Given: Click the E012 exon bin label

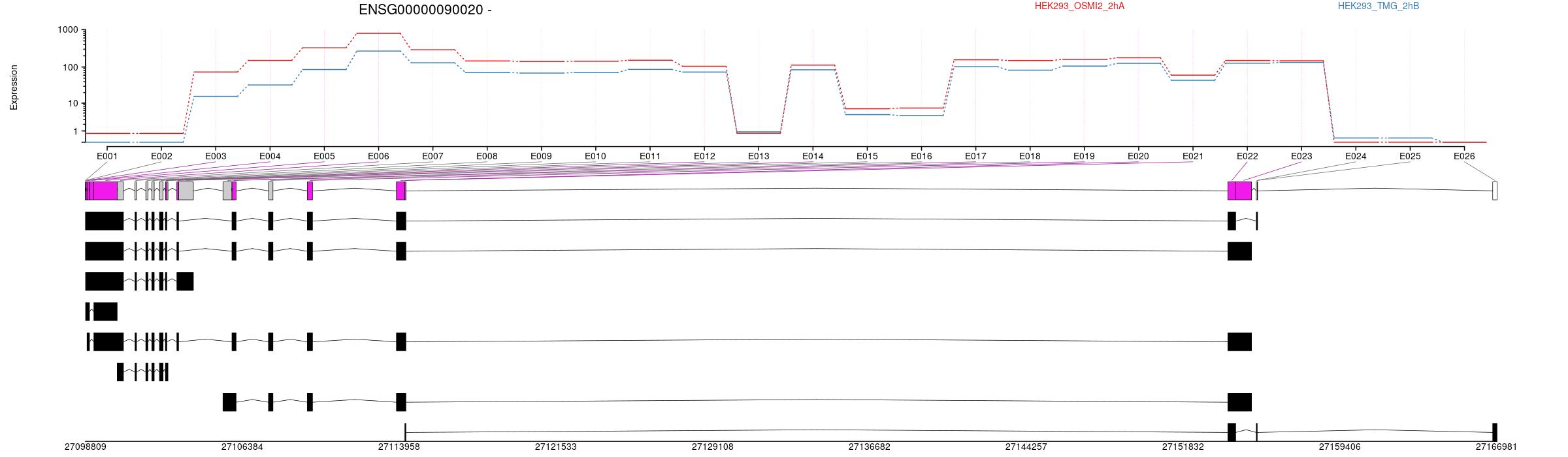Looking at the screenshot, I should (704, 156).
